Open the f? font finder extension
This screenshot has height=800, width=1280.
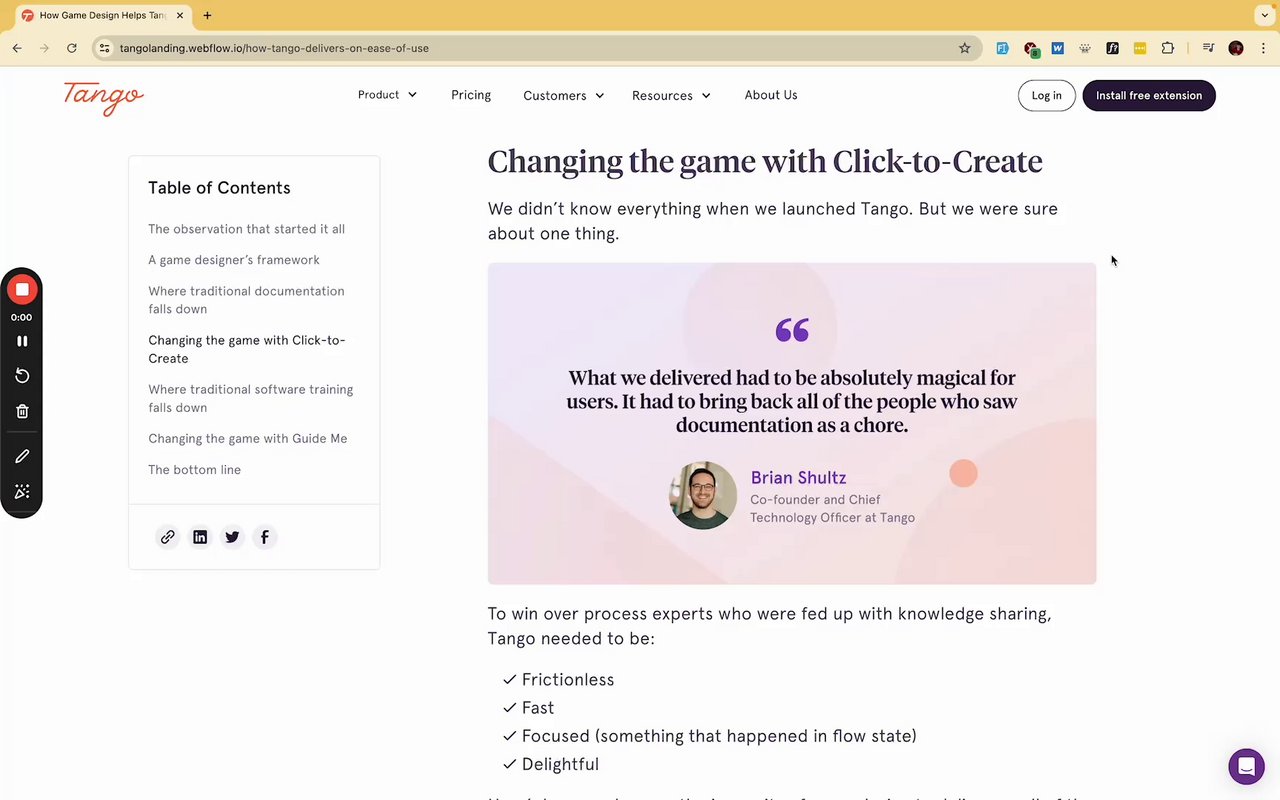point(1112,48)
